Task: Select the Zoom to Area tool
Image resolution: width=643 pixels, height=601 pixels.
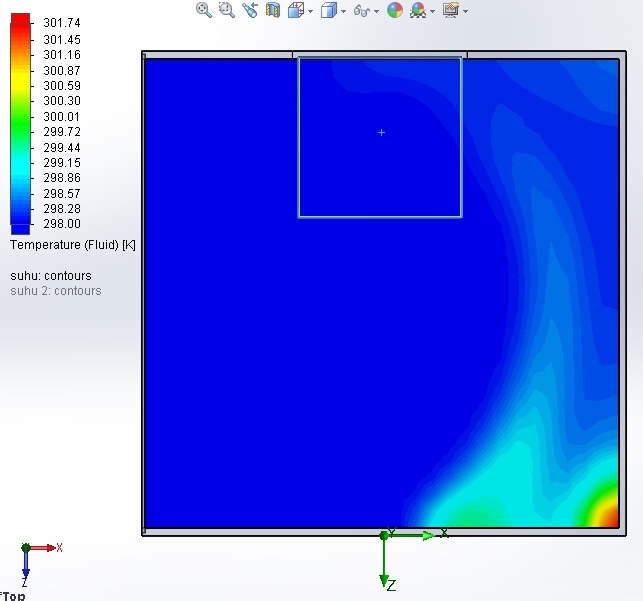Action: [227, 10]
